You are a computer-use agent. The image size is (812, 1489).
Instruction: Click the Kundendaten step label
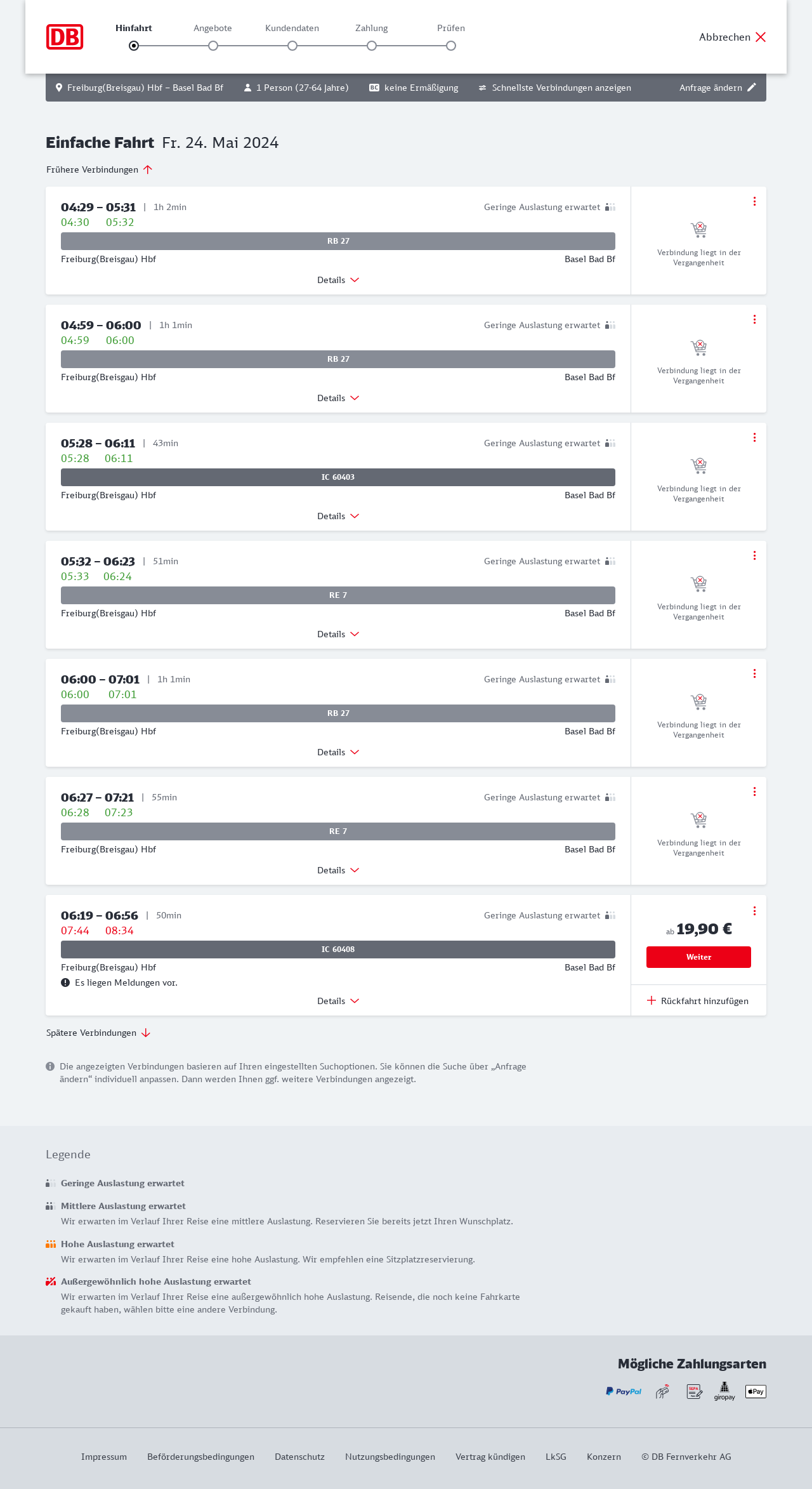tap(292, 28)
